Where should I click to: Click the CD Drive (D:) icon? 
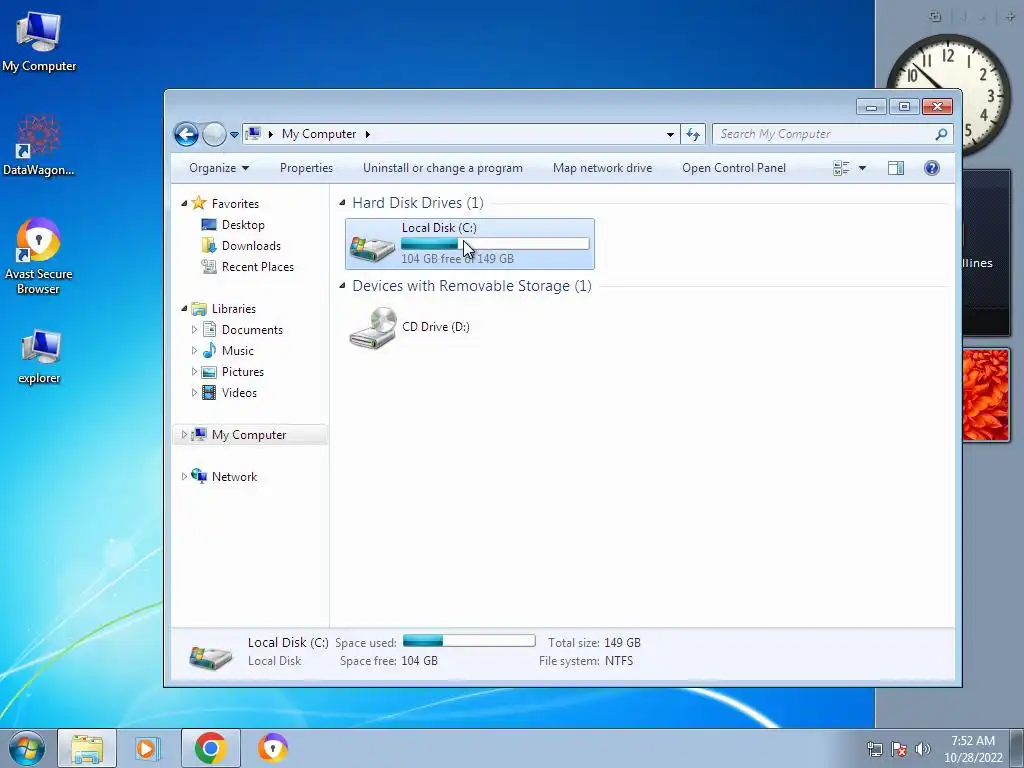[x=373, y=327]
